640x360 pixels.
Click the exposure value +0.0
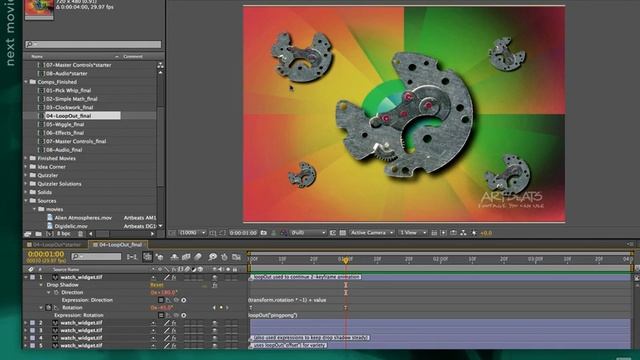click(x=486, y=233)
